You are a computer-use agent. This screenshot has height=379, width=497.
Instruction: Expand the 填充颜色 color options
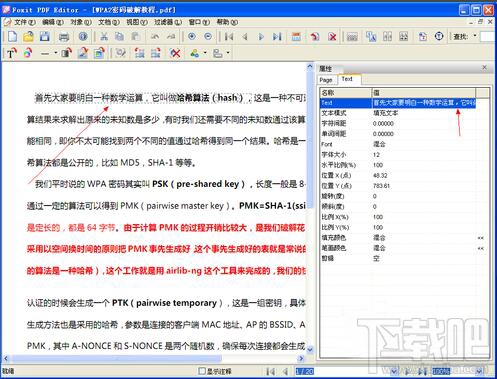tap(480, 238)
